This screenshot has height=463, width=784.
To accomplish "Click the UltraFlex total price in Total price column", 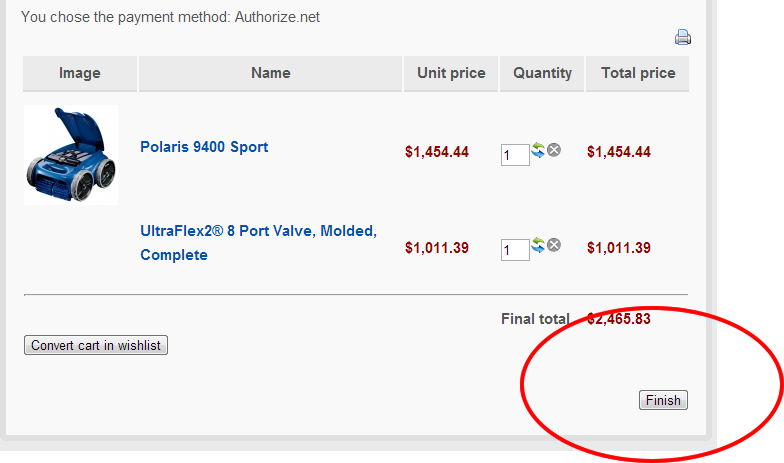I will [619, 248].
